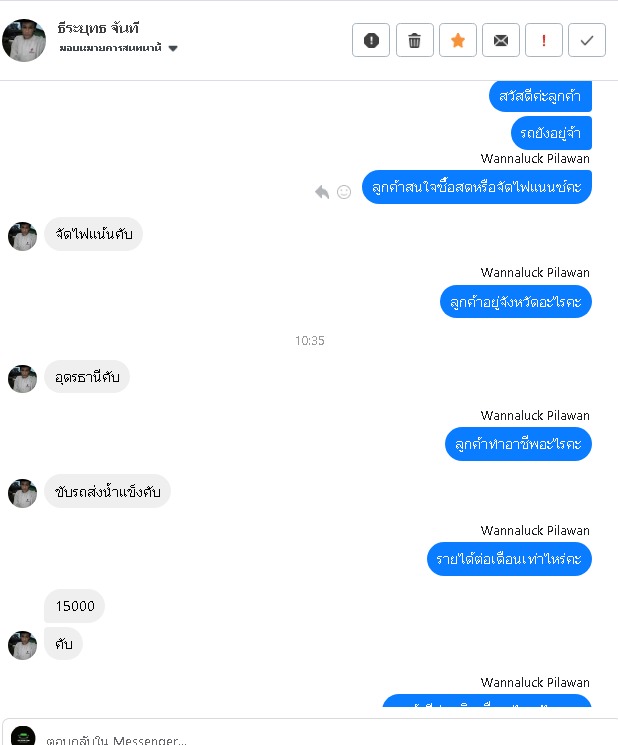Viewport: 618px width, 745px height.
Task: Click the page avatar beside reply box
Action: click(x=23, y=736)
